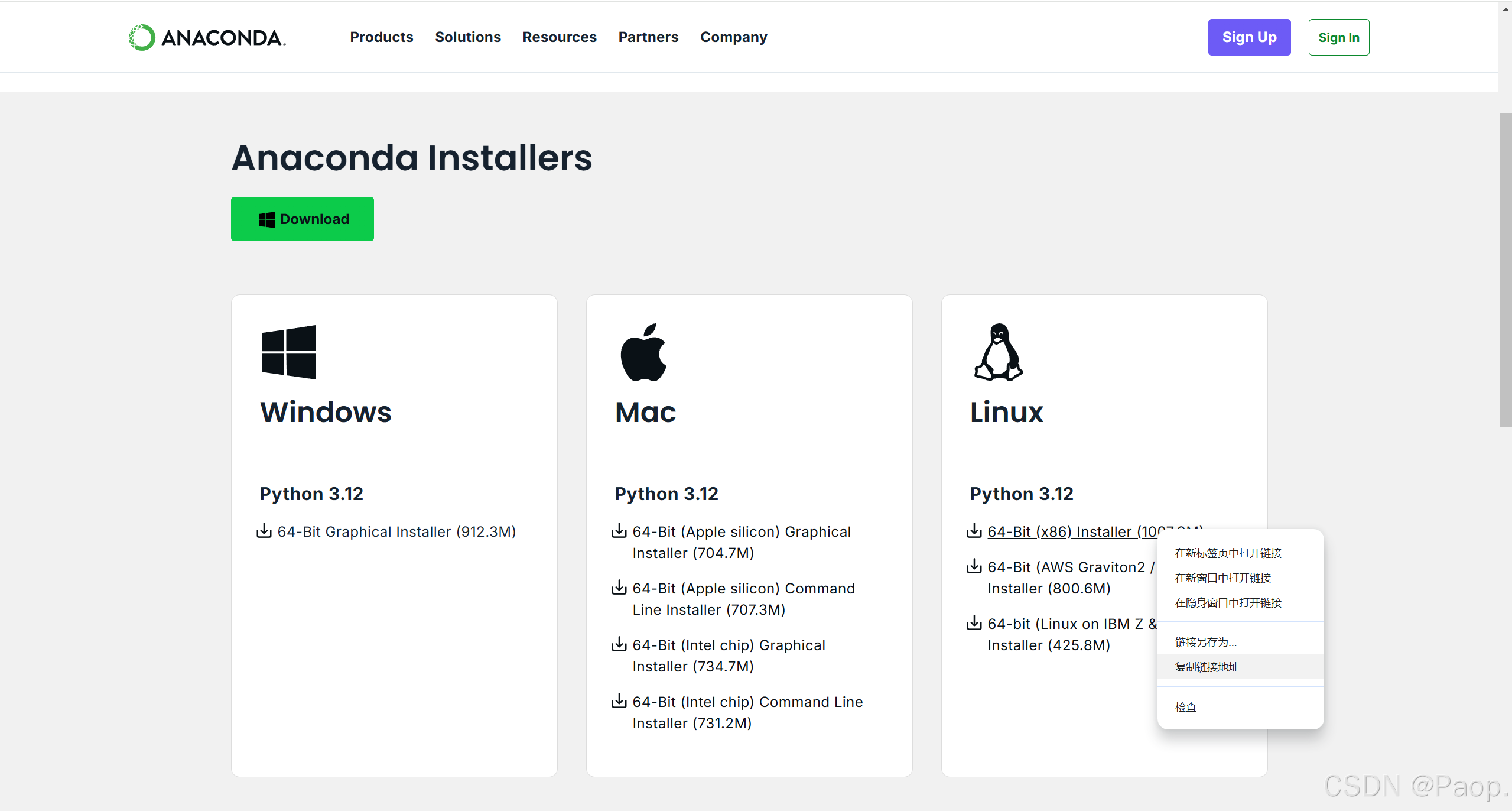Click download icon for Intel chip Command Line Installer

(619, 701)
